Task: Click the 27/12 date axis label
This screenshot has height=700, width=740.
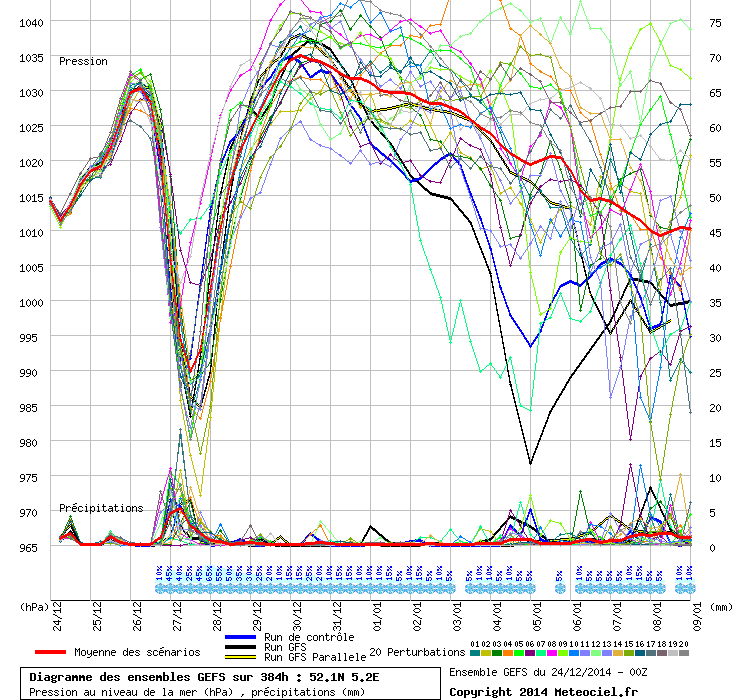Action: 177,616
